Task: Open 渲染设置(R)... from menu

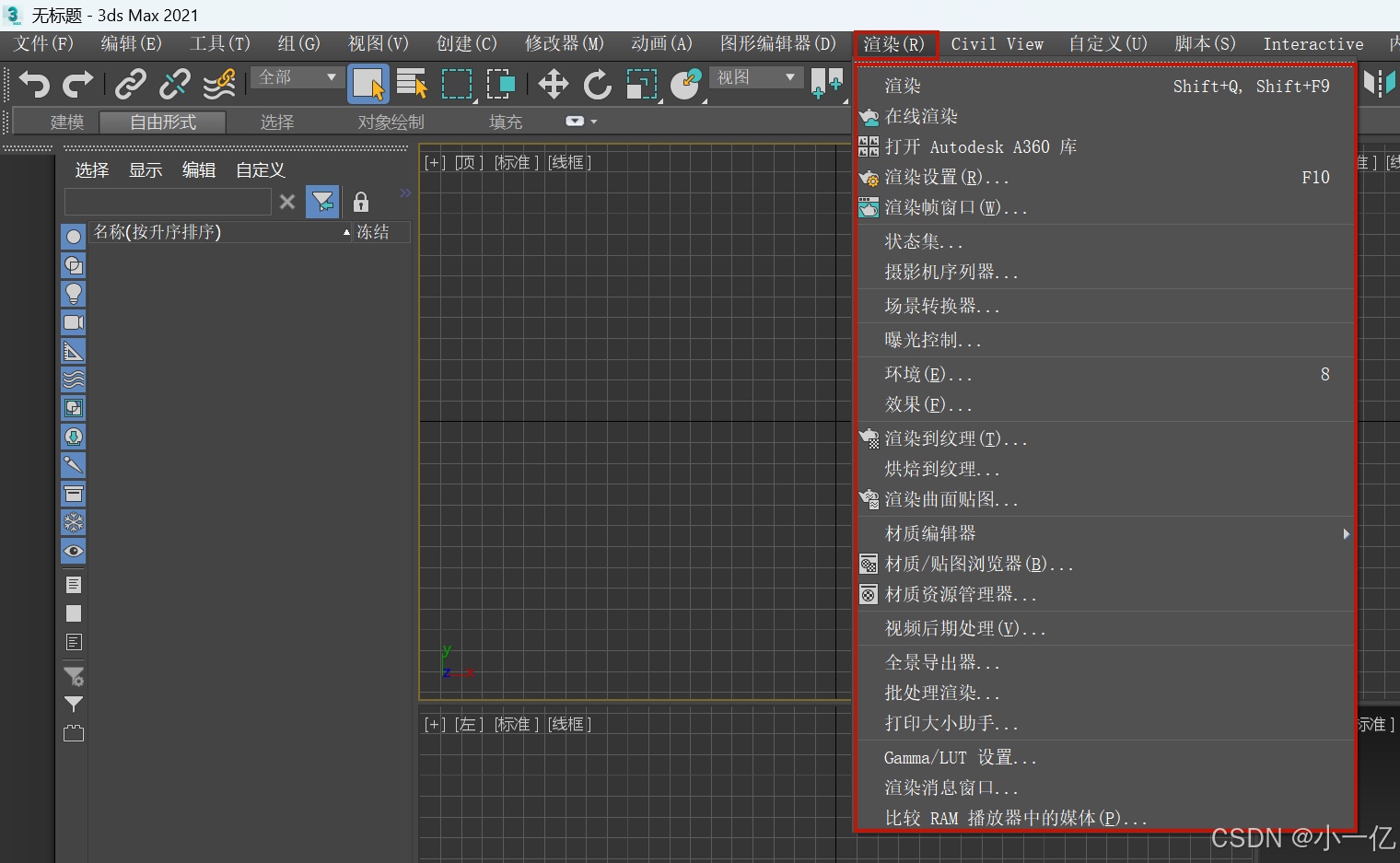Action: [1105, 177]
